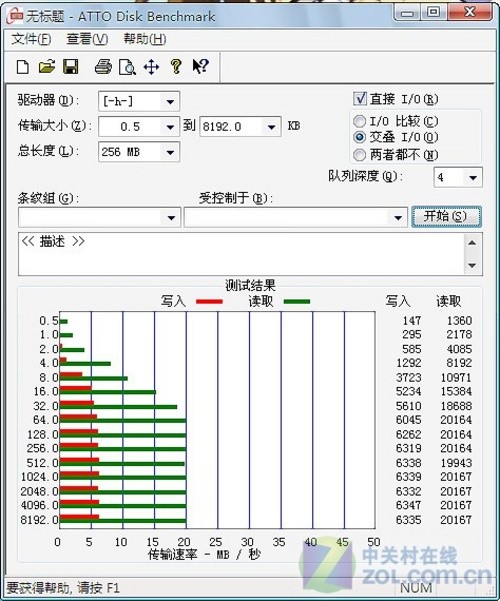Open the 驱动器 drive dropdown
Image resolution: width=500 pixels, height=601 pixels.
170,102
